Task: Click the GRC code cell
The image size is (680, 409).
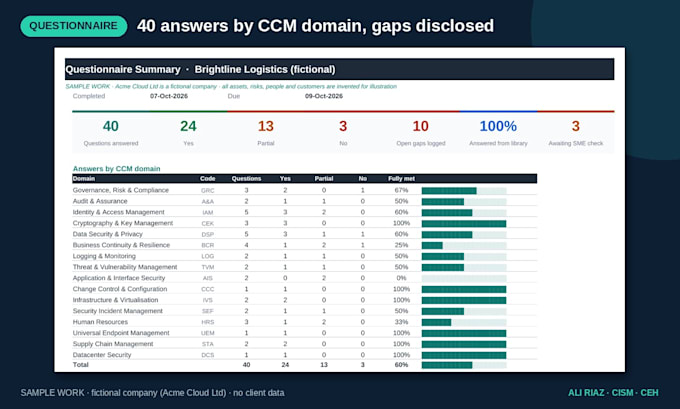Action: 208,190
